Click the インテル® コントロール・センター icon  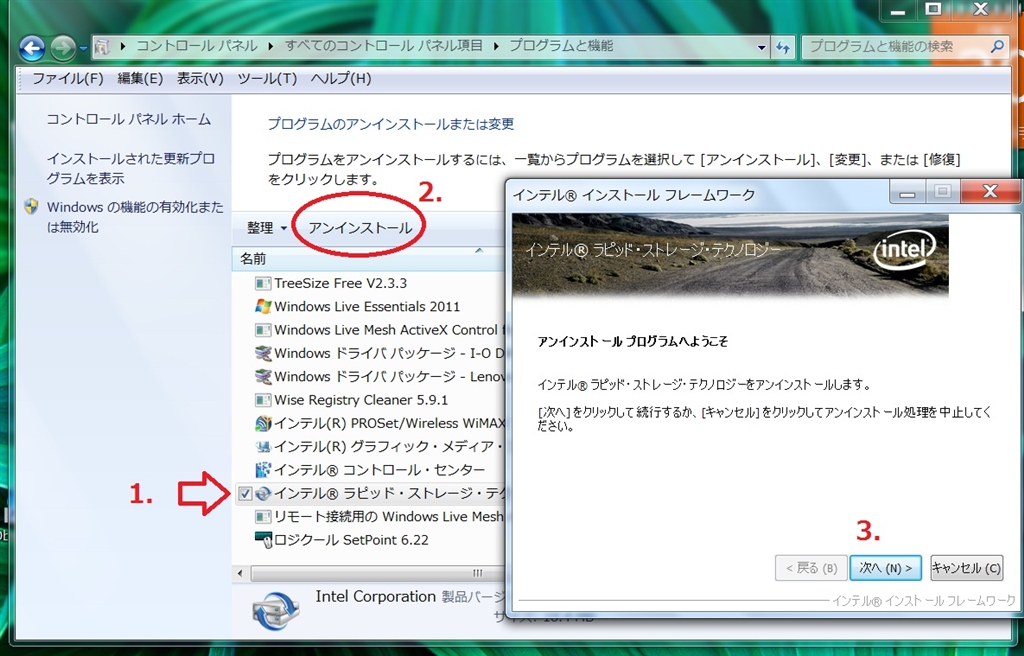click(263, 470)
